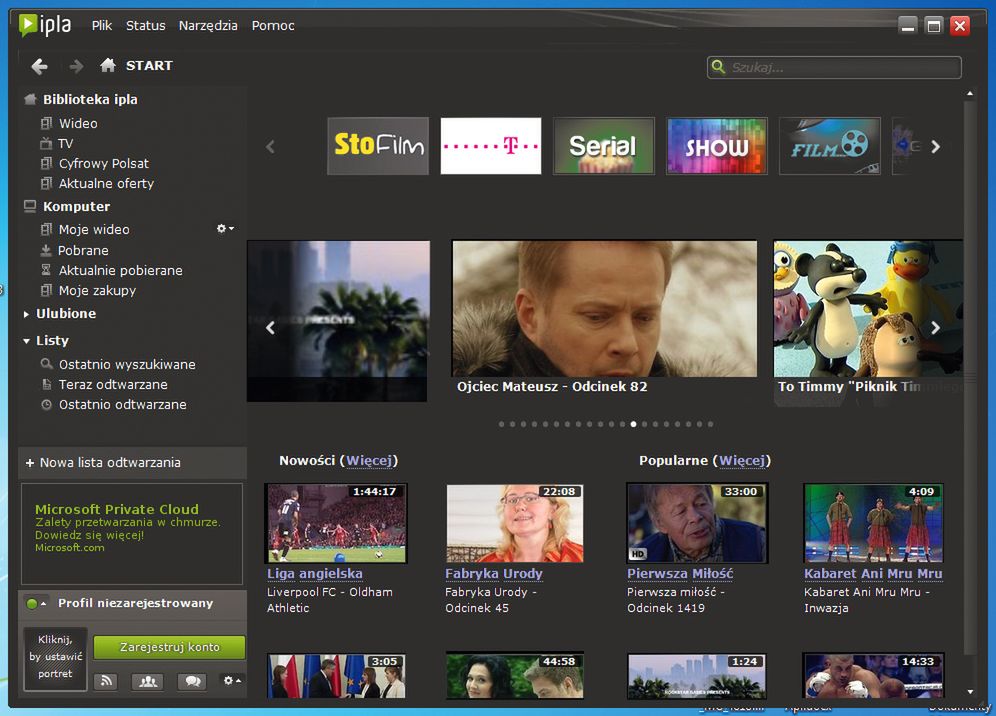Open Teraz odtwarzane list
Image resolution: width=996 pixels, height=716 pixels.
click(113, 384)
